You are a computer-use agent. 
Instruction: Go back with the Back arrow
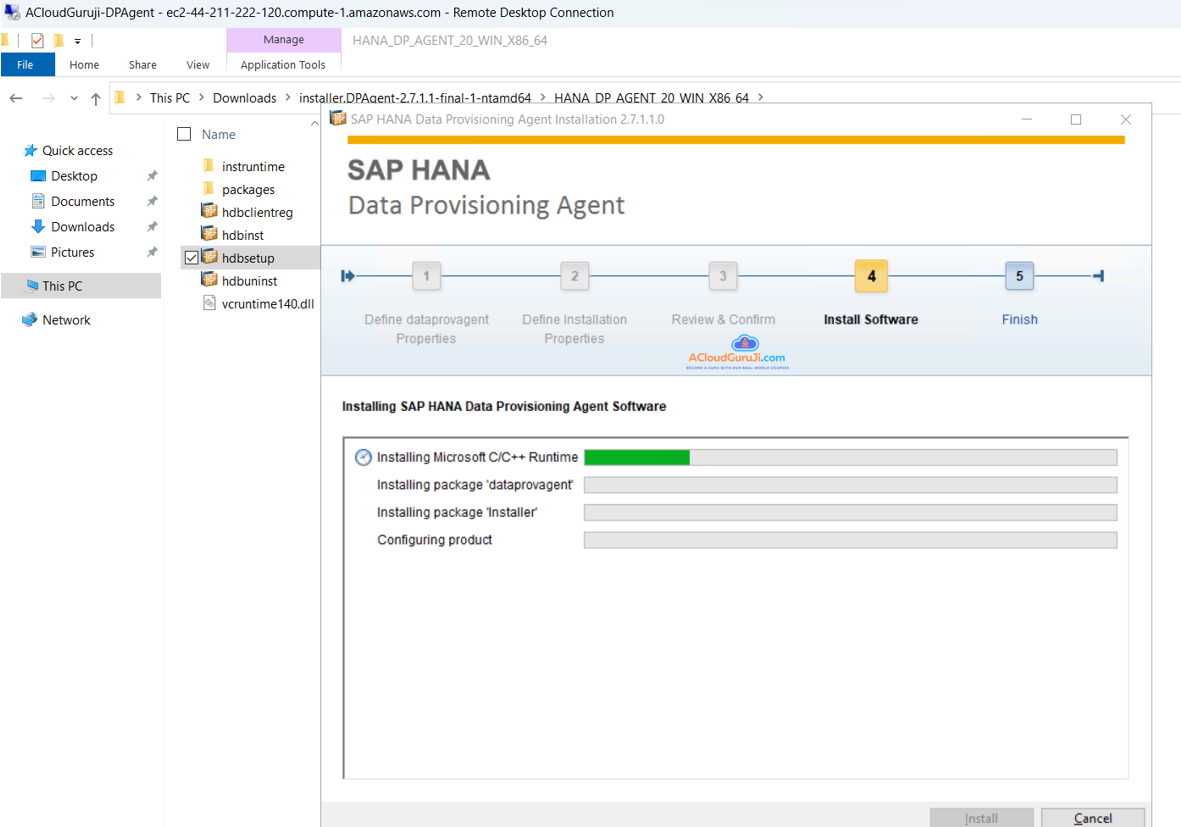pyautogui.click(x=16, y=98)
